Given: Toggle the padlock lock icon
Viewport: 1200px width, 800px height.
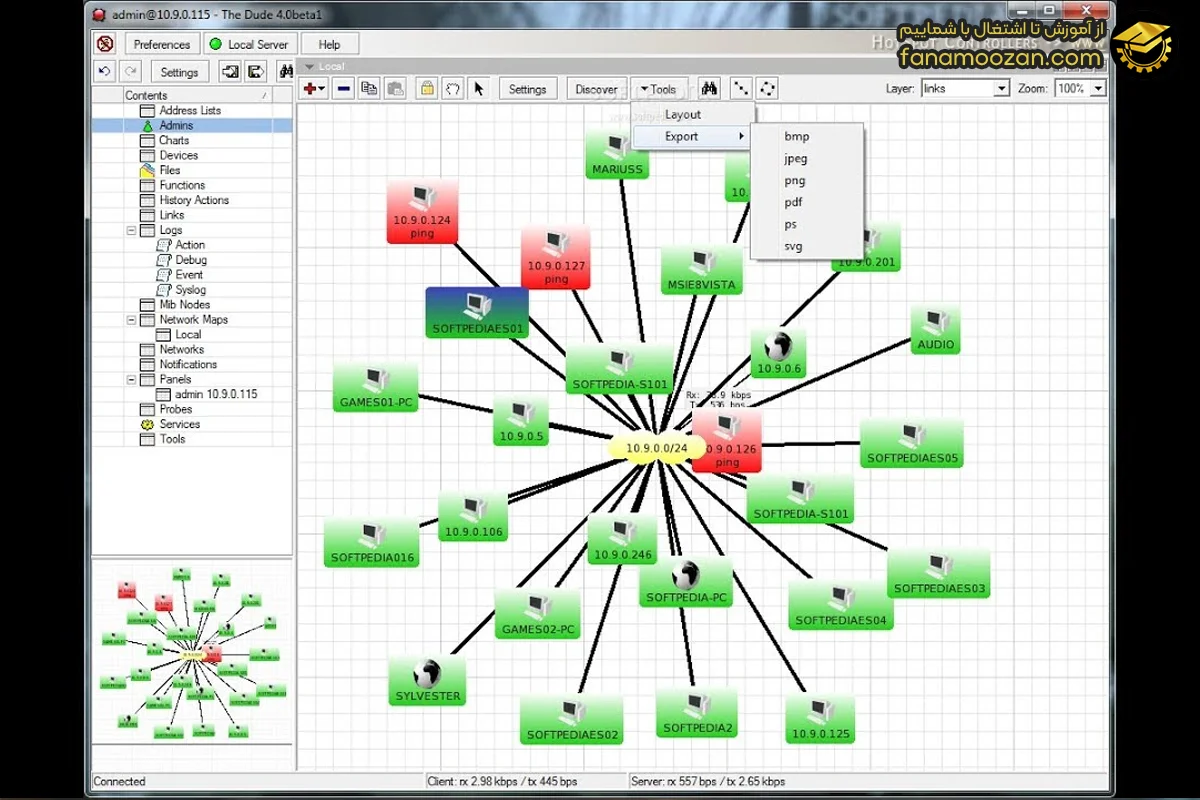Looking at the screenshot, I should pos(427,89).
